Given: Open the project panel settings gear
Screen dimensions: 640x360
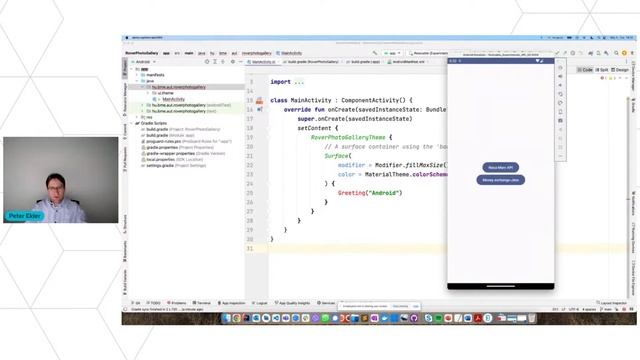Looking at the screenshot, I should click(x=233, y=62).
